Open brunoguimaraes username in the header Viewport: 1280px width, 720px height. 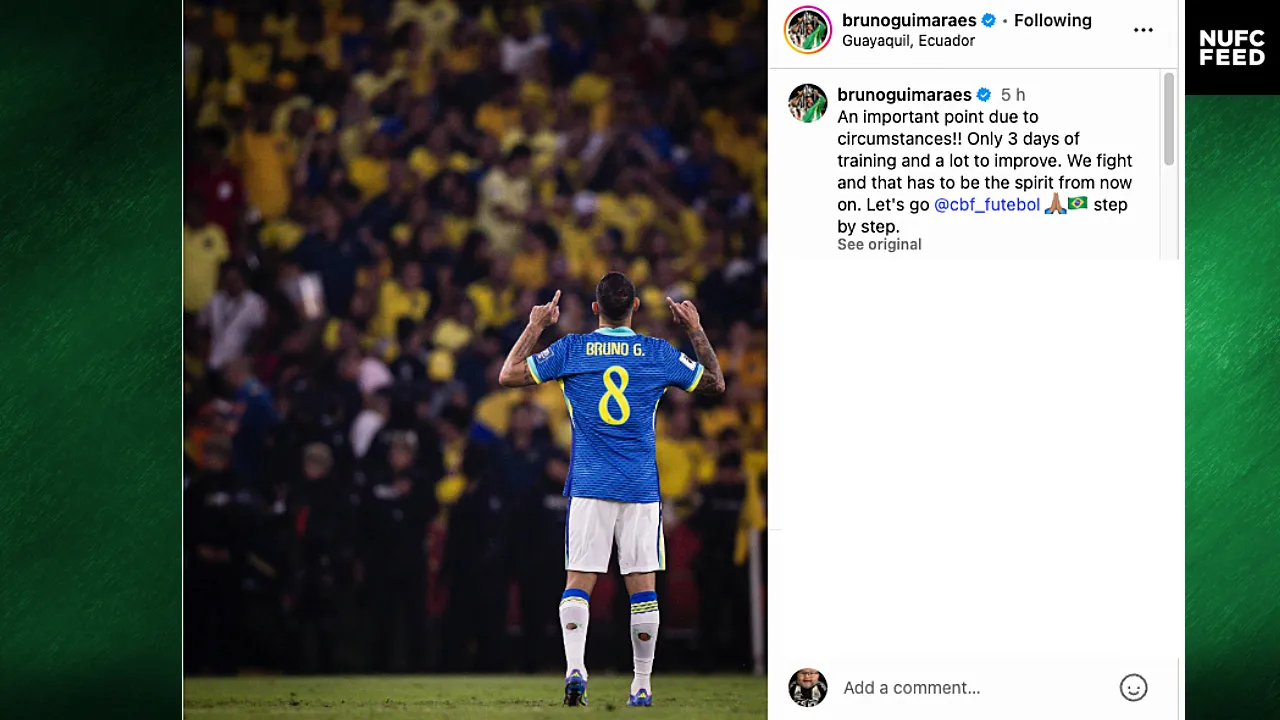909,20
